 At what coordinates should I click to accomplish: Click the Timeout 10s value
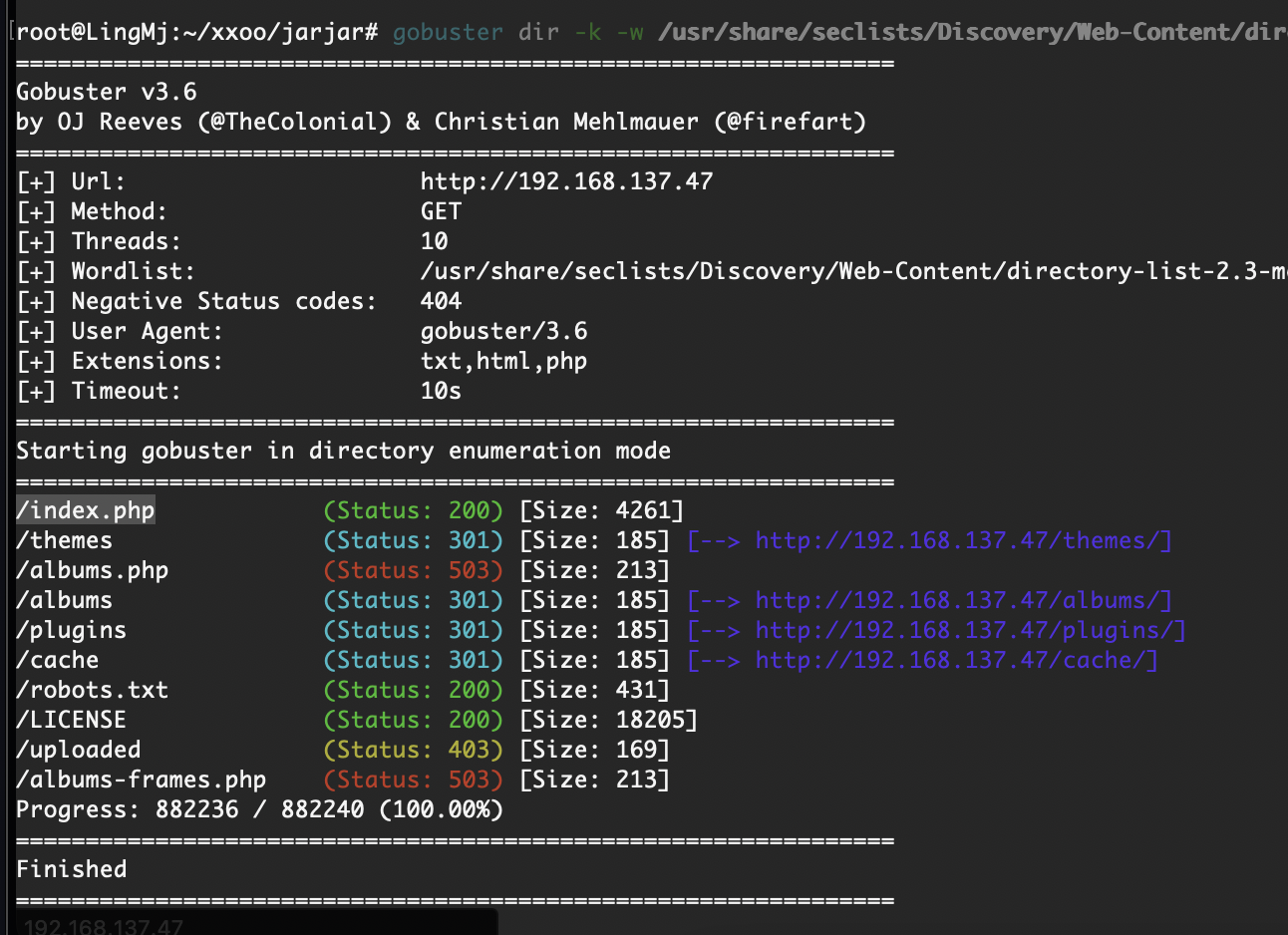pyautogui.click(x=442, y=391)
